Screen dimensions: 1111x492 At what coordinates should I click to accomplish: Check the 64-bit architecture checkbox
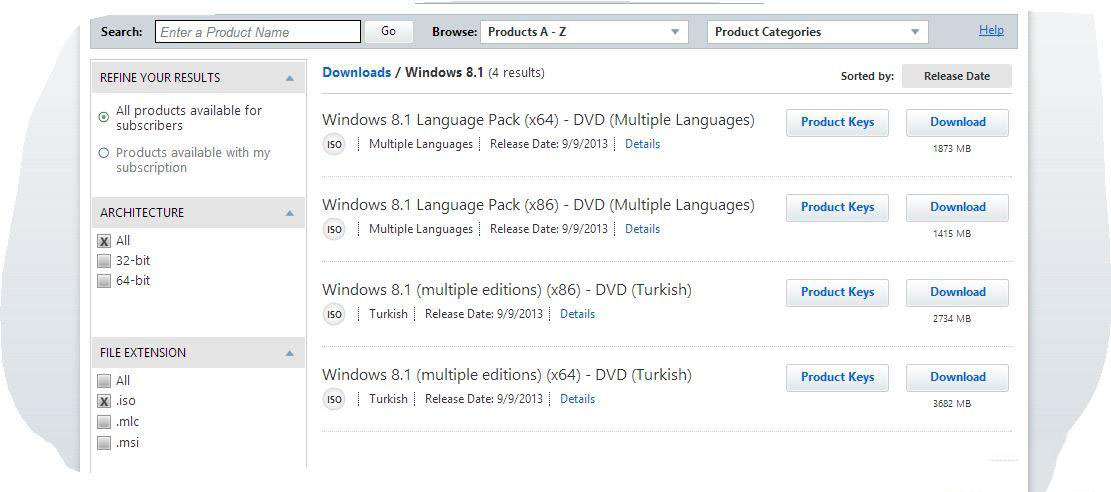[x=104, y=281]
